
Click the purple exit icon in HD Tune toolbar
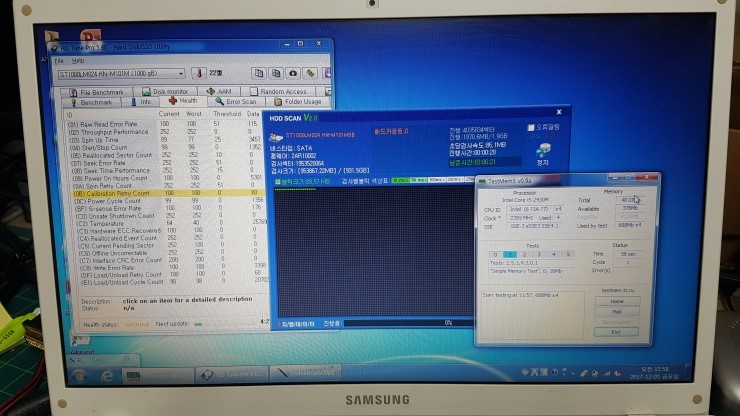(x=327, y=73)
